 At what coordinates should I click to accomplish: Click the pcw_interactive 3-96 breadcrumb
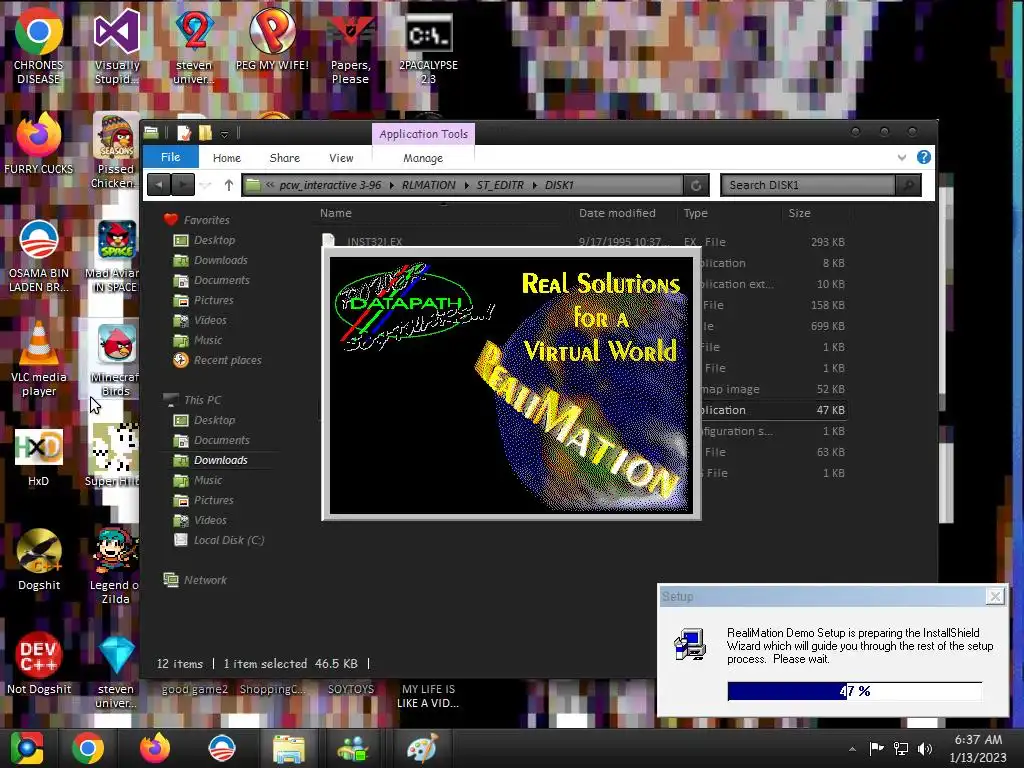pos(330,185)
